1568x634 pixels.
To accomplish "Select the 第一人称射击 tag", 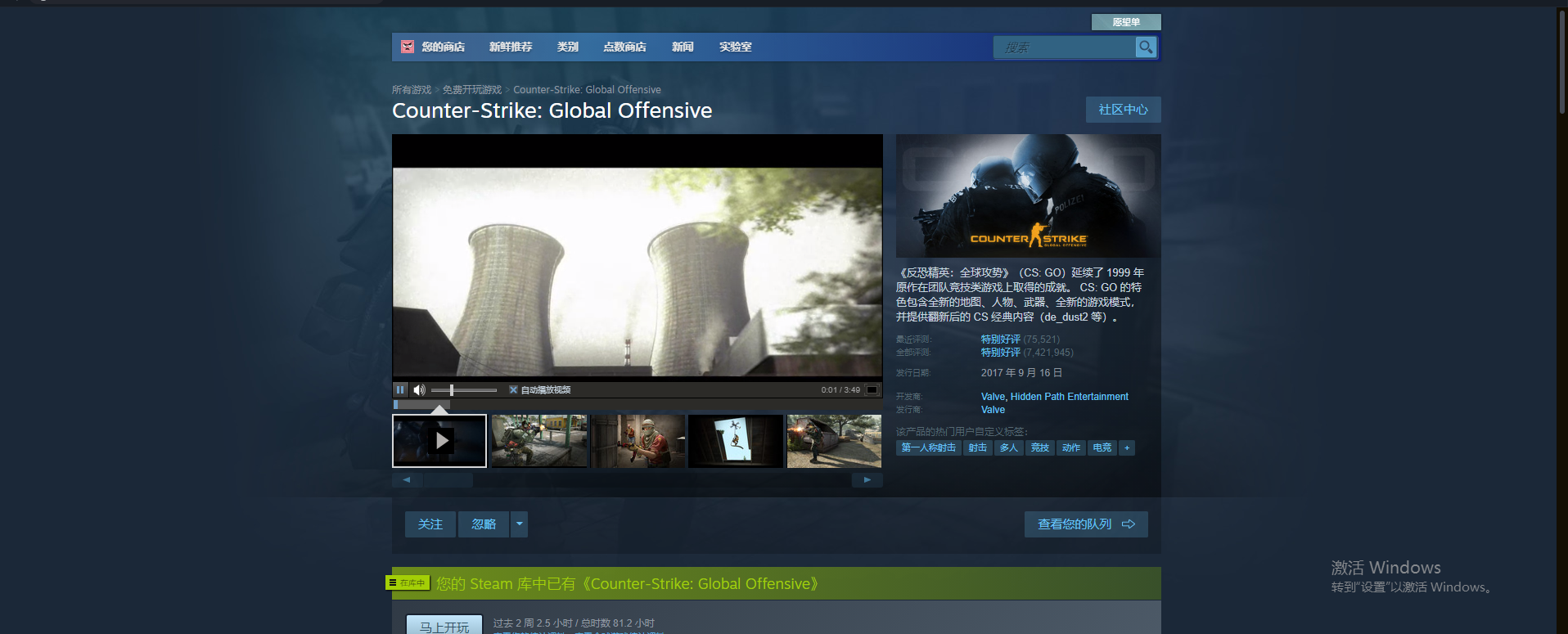I will 929,447.
